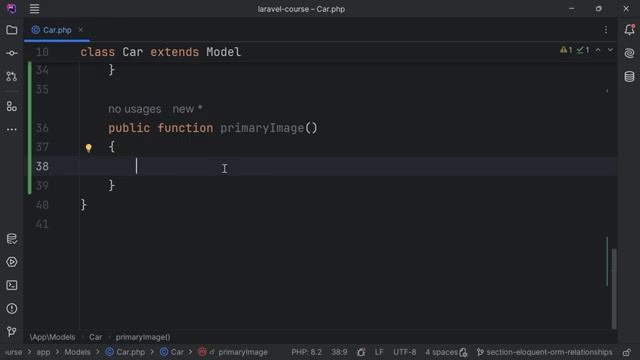Close the Car.php tab
This screenshot has width=640, height=360.
81,30
